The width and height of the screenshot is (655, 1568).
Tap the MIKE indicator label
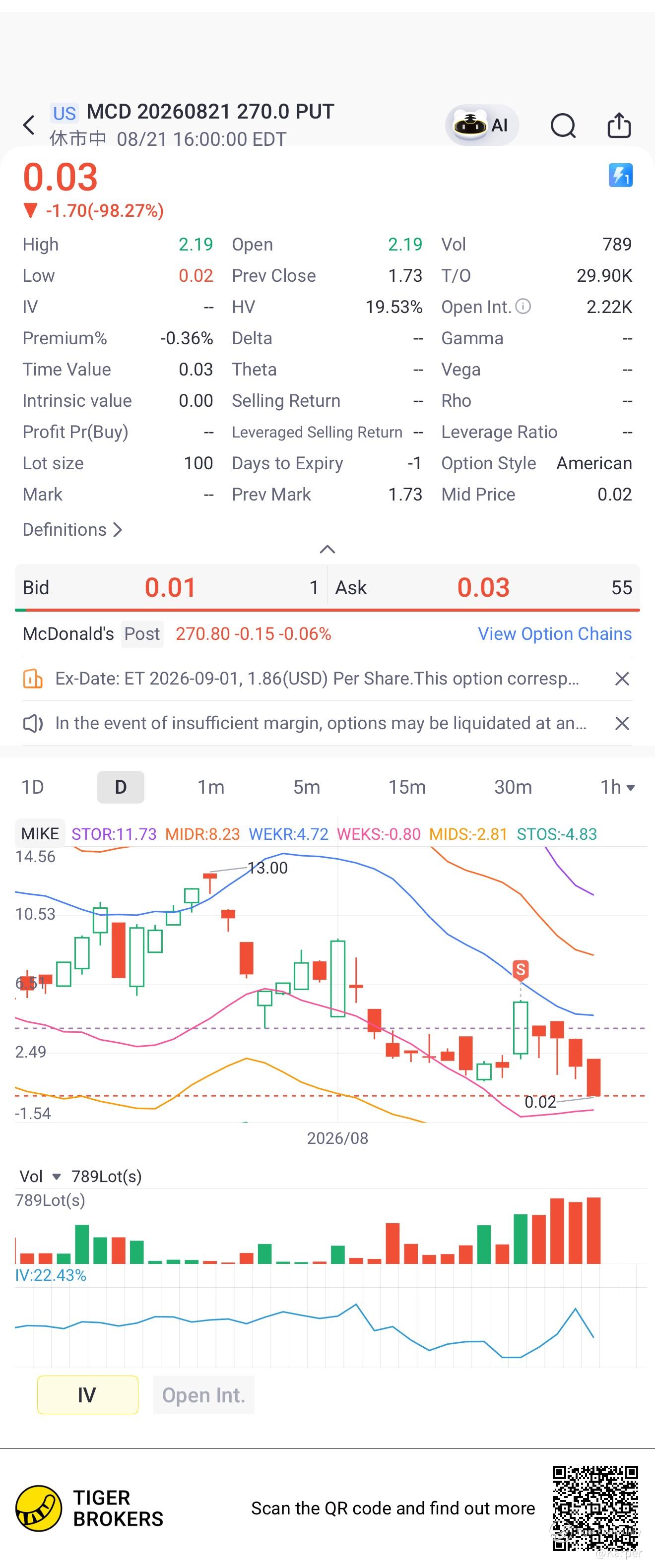click(40, 833)
